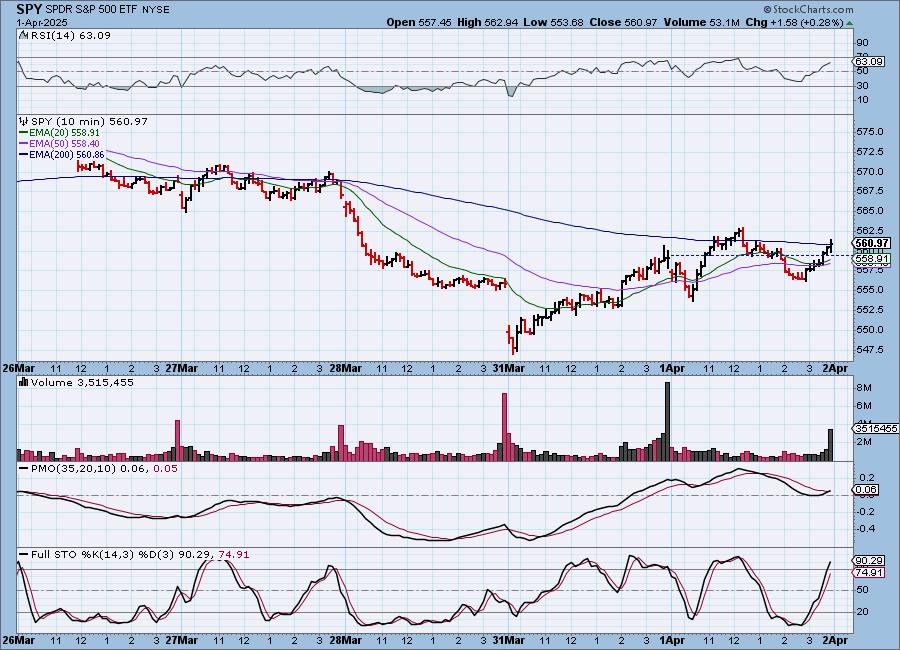Click the 0.06 PMO value tag
Viewport: 900px width, 650px height.
click(x=866, y=490)
